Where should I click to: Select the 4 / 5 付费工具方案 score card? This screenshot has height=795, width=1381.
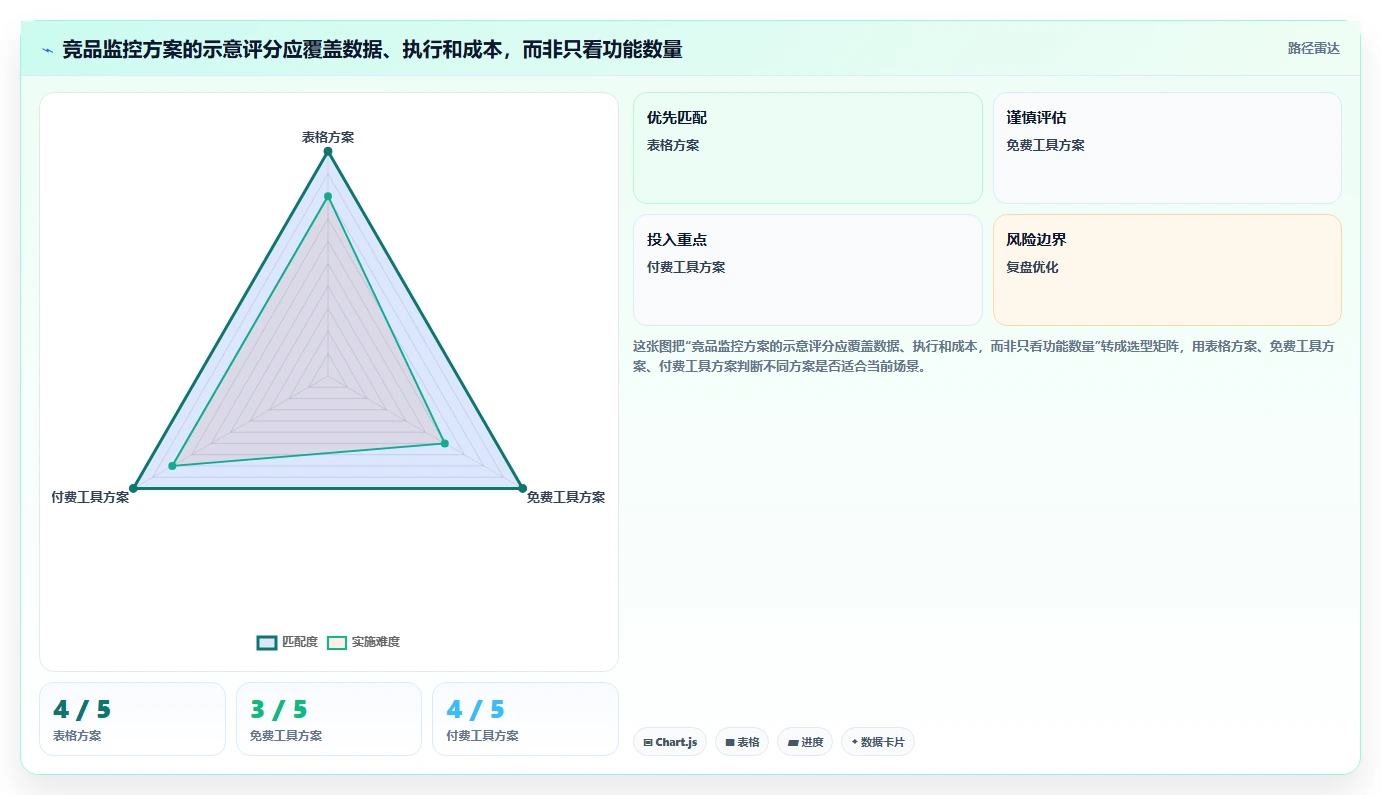[525, 719]
